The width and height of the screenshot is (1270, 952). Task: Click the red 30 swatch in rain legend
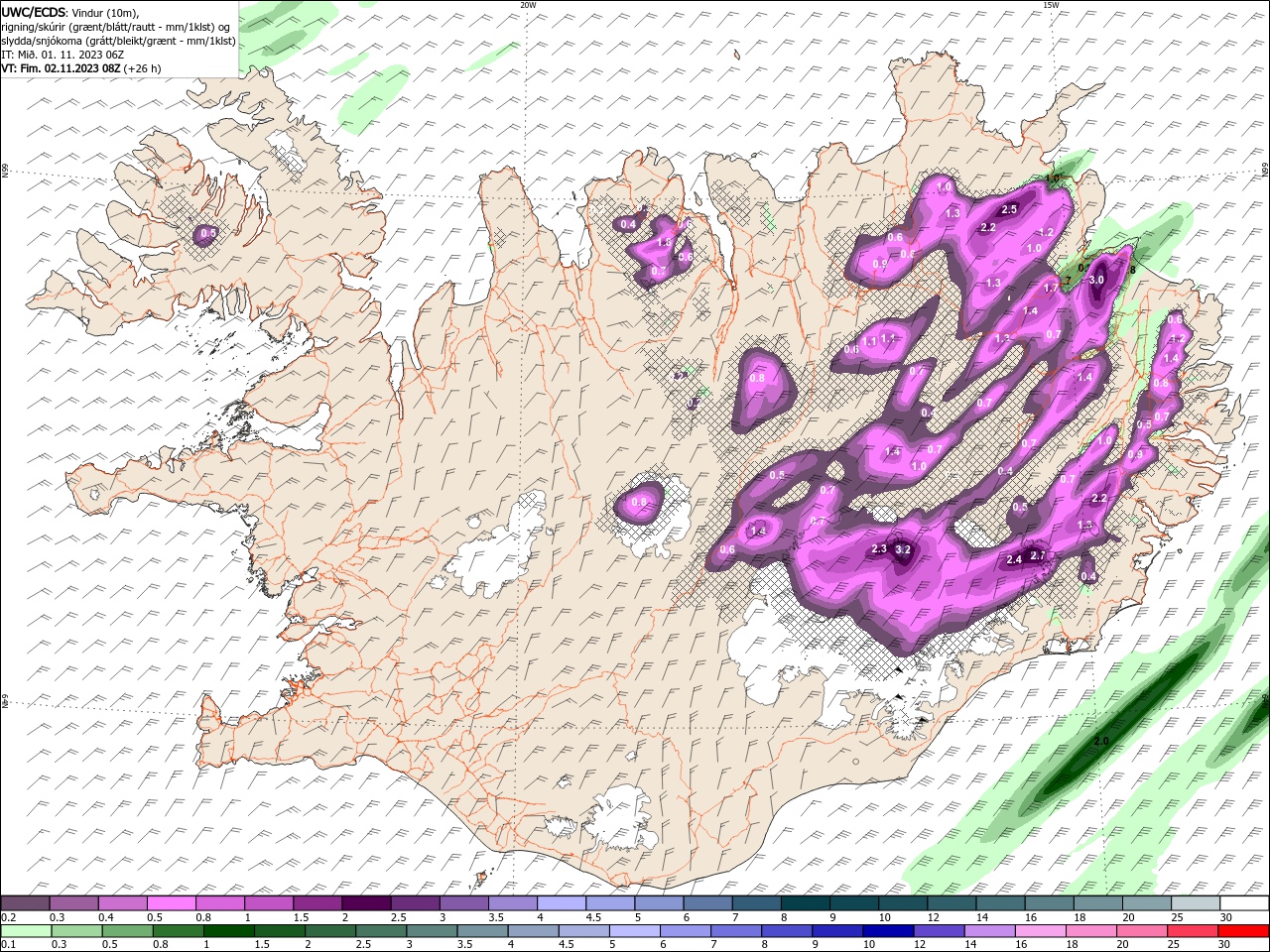tap(1244, 931)
